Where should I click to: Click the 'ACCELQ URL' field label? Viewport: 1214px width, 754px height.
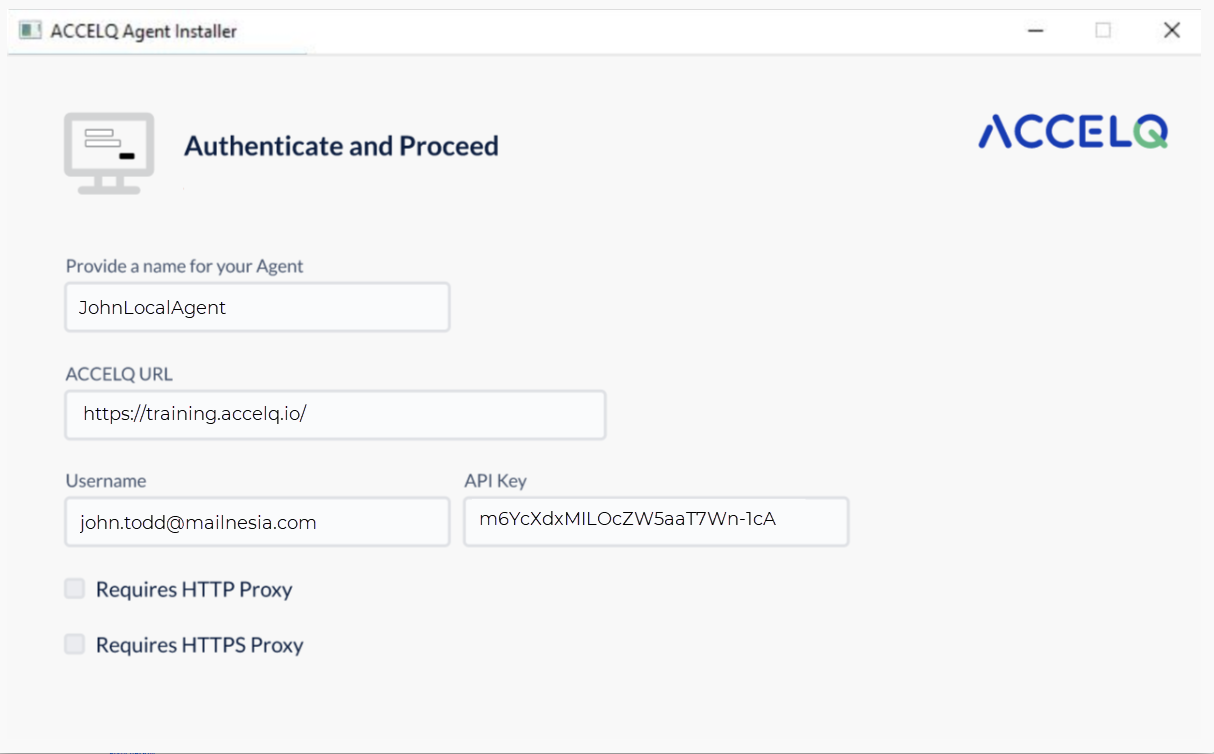[119, 374]
